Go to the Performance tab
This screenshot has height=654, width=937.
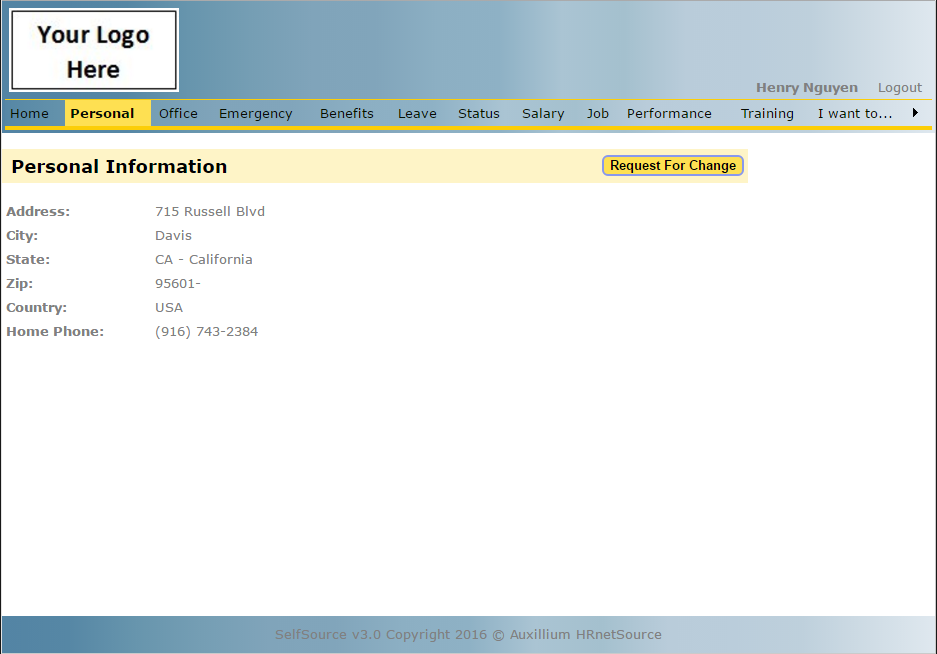669,114
